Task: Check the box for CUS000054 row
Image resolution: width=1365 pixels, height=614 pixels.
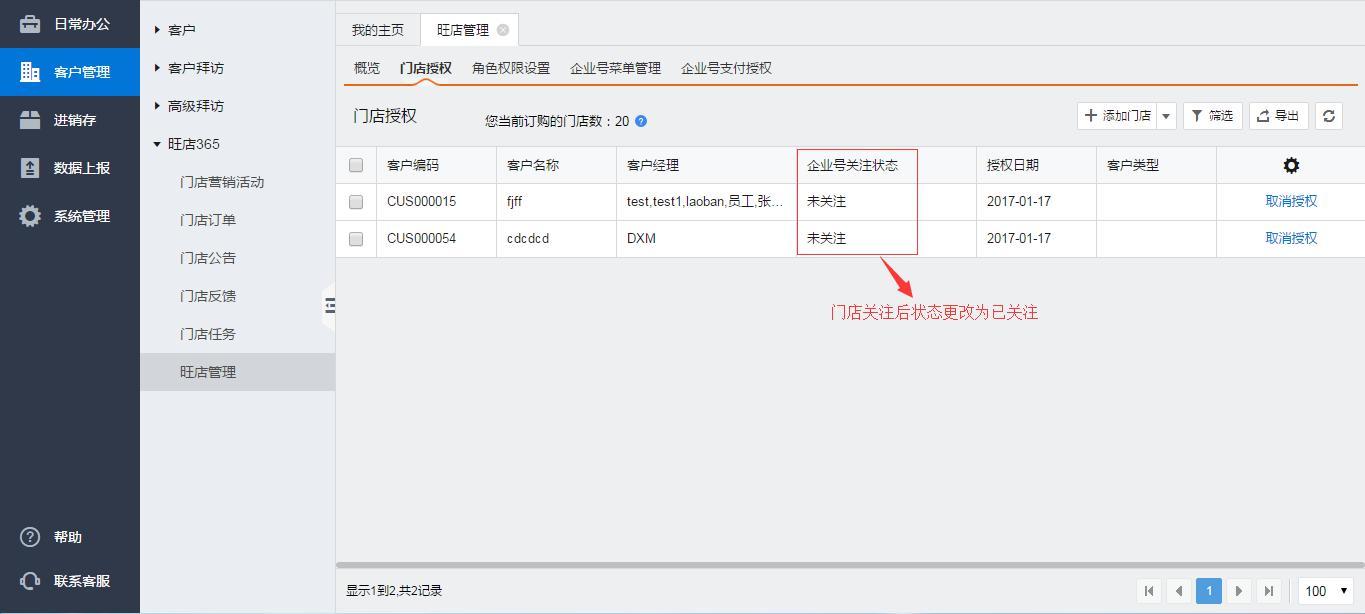Action: pos(356,239)
